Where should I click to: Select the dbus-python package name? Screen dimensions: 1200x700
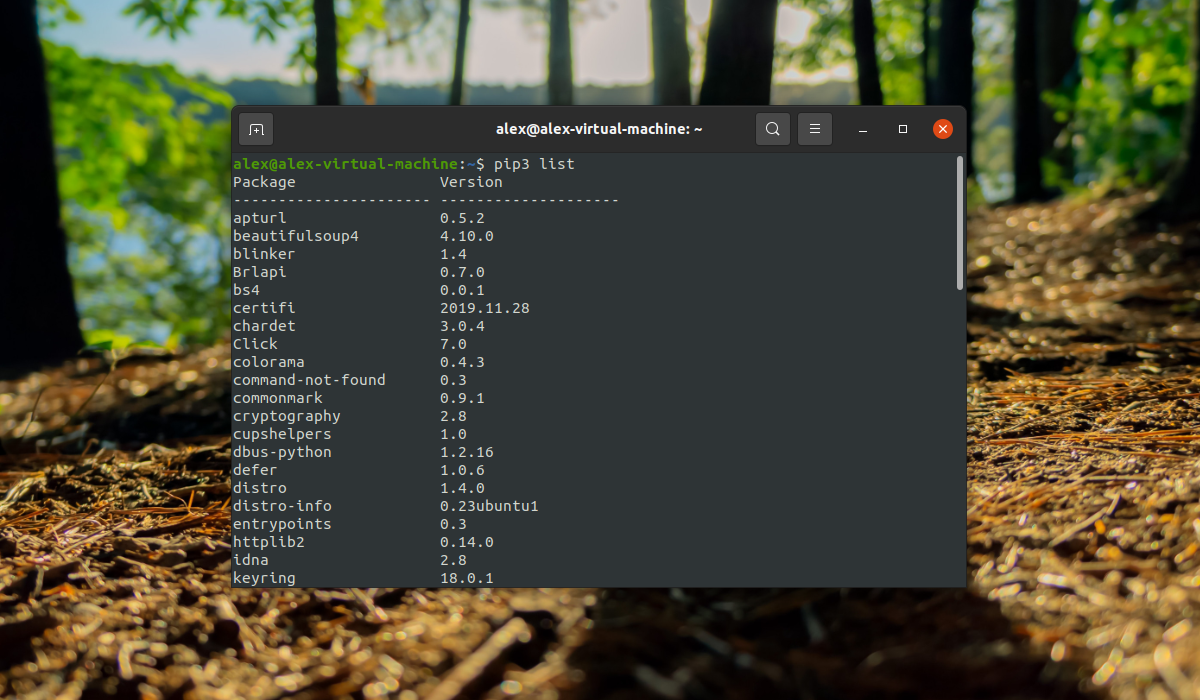(282, 452)
